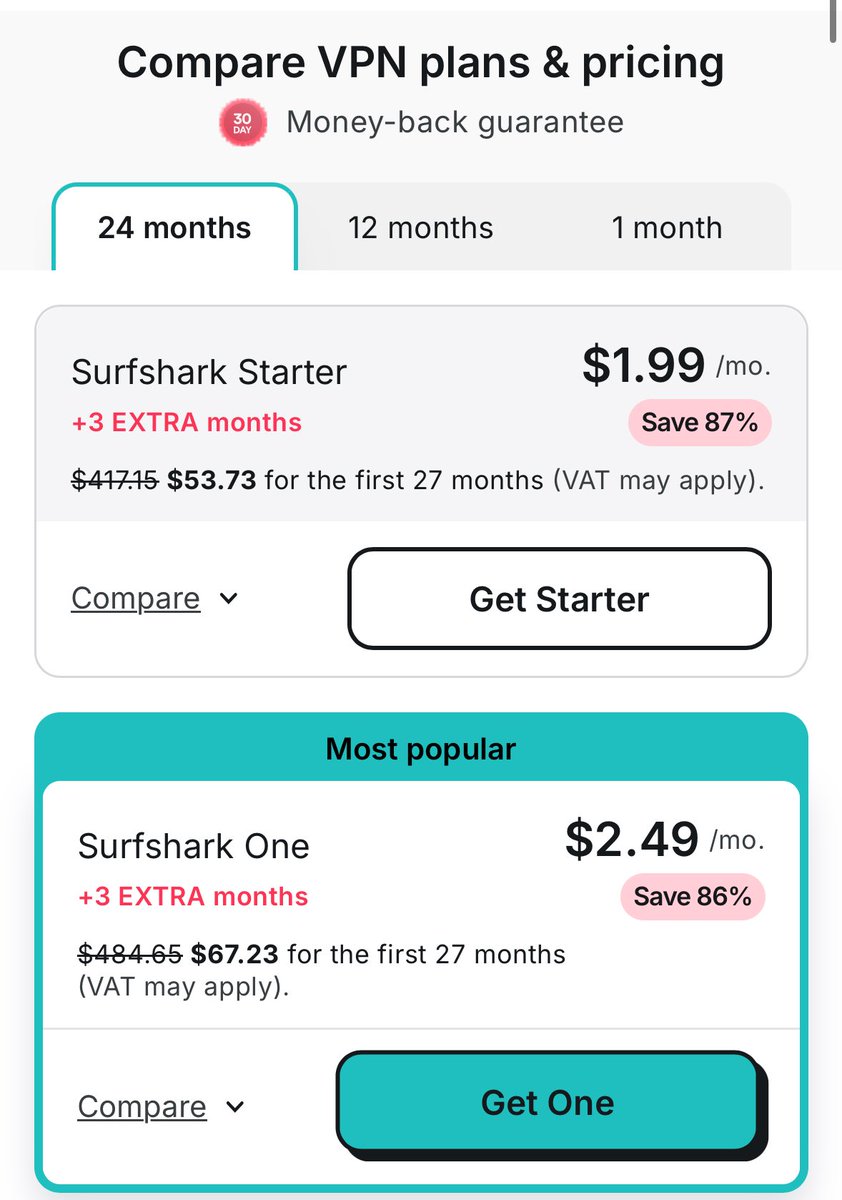842x1200 pixels.
Task: Expand the chevron beside the Starter Compare link
Action: (x=228, y=599)
